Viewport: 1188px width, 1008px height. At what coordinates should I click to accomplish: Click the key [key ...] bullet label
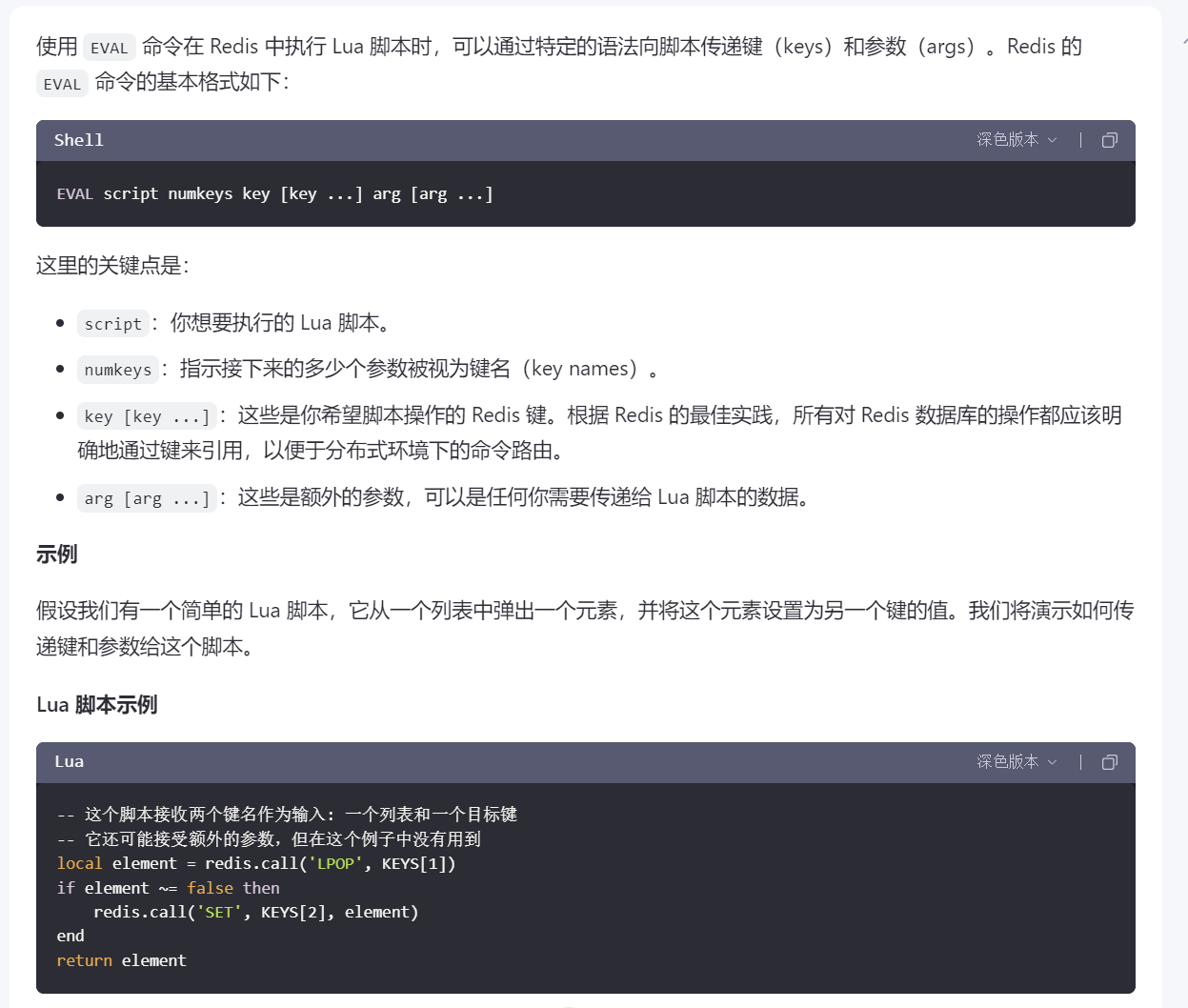tap(147, 416)
